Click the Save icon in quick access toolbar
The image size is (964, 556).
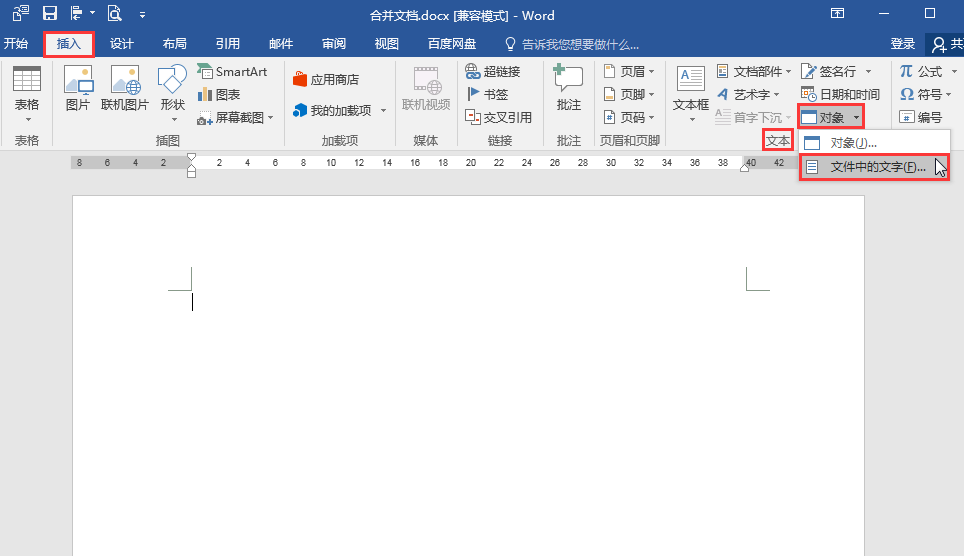(x=50, y=13)
